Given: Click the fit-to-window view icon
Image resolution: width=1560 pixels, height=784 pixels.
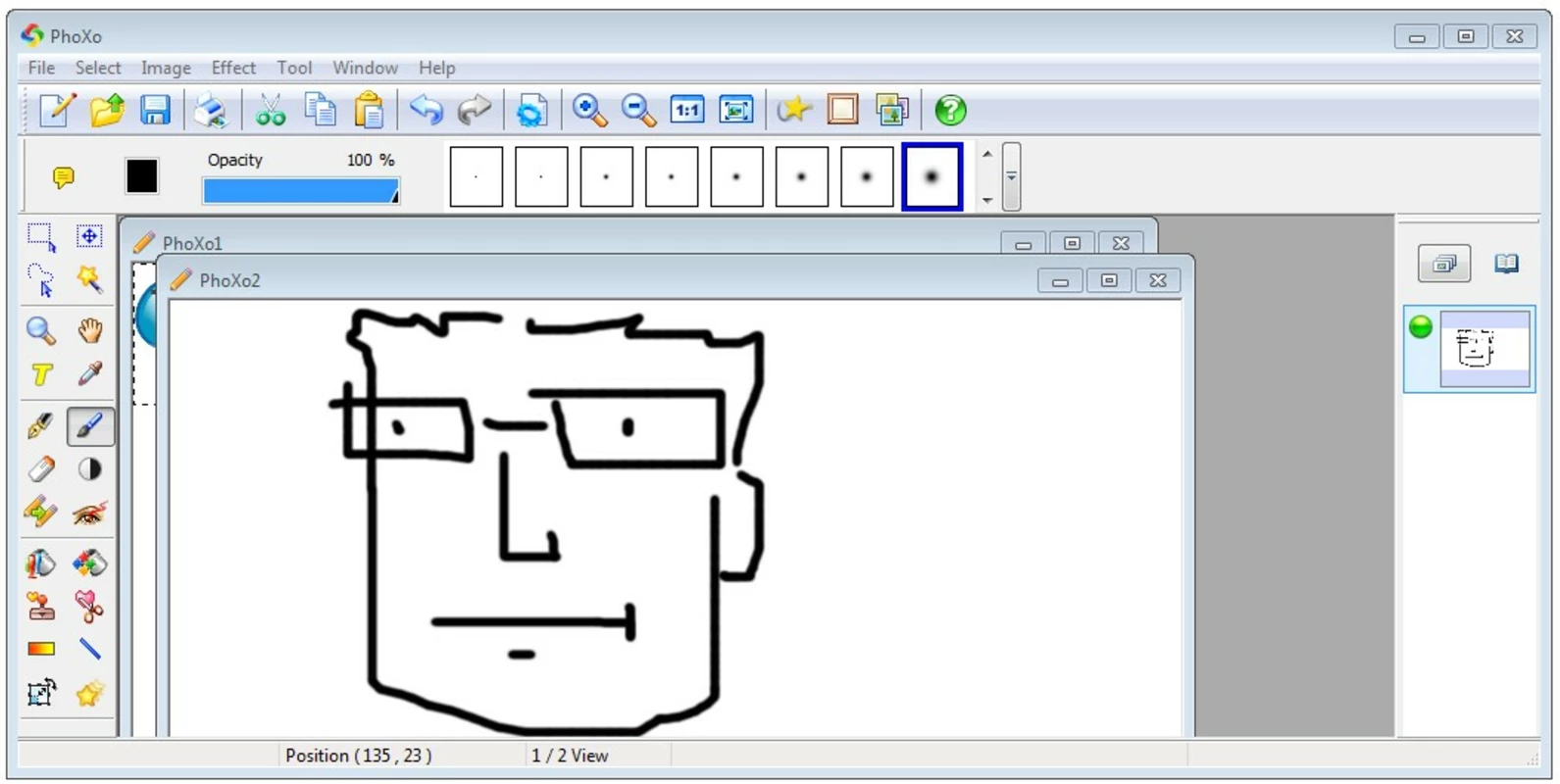Looking at the screenshot, I should [736, 110].
